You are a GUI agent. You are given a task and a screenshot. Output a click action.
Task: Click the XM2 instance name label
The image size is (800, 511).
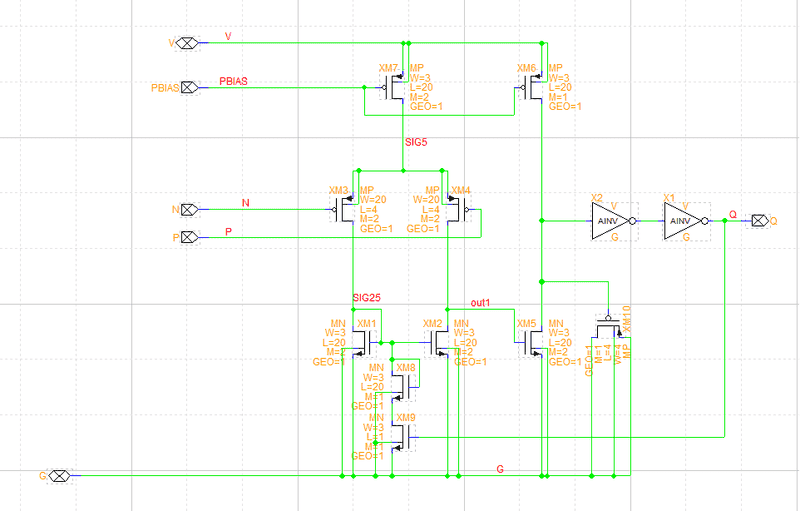click(432, 324)
